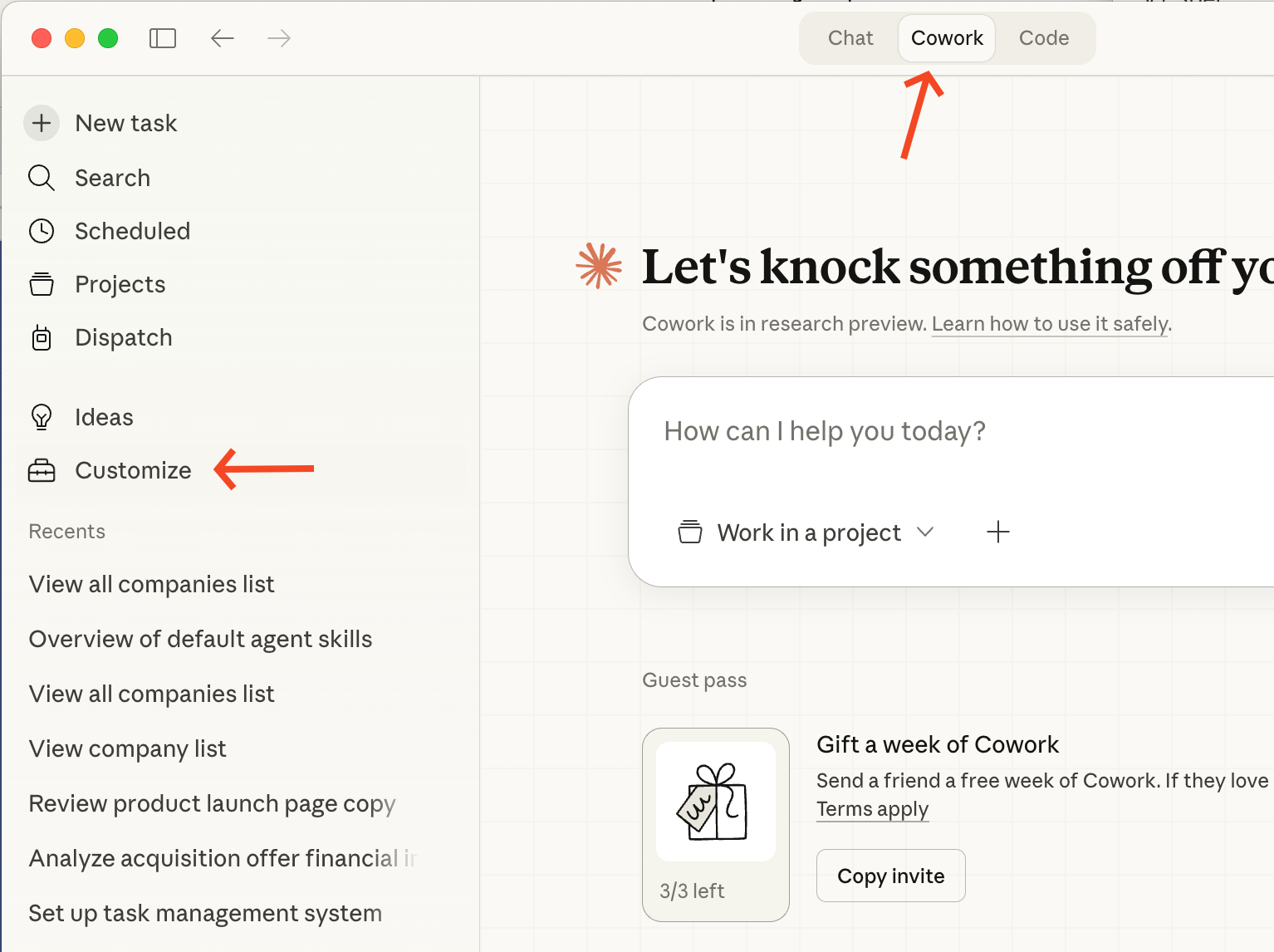Click the back navigation arrow
The width and height of the screenshot is (1274, 952).
pos(222,38)
